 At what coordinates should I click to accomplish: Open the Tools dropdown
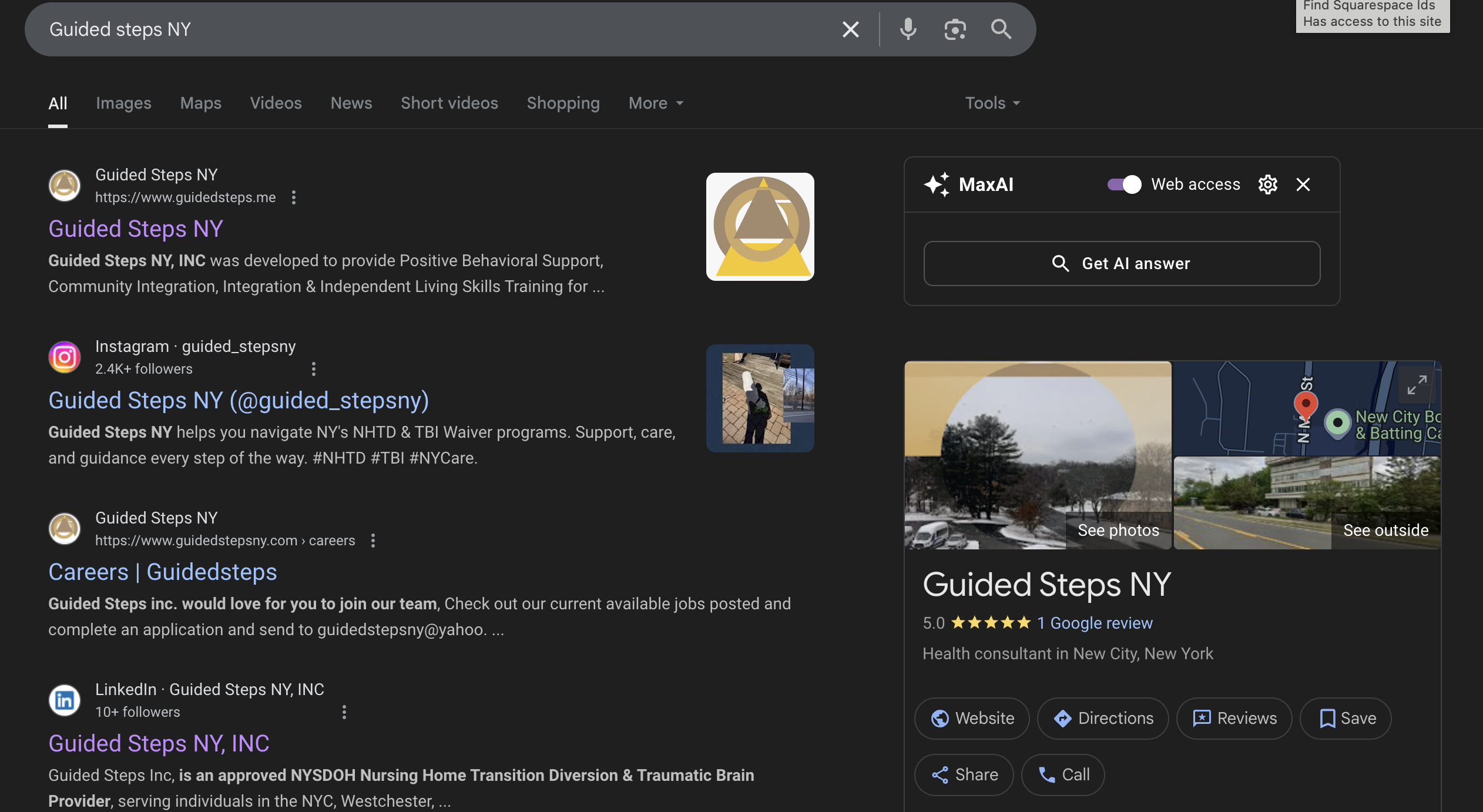[x=992, y=103]
